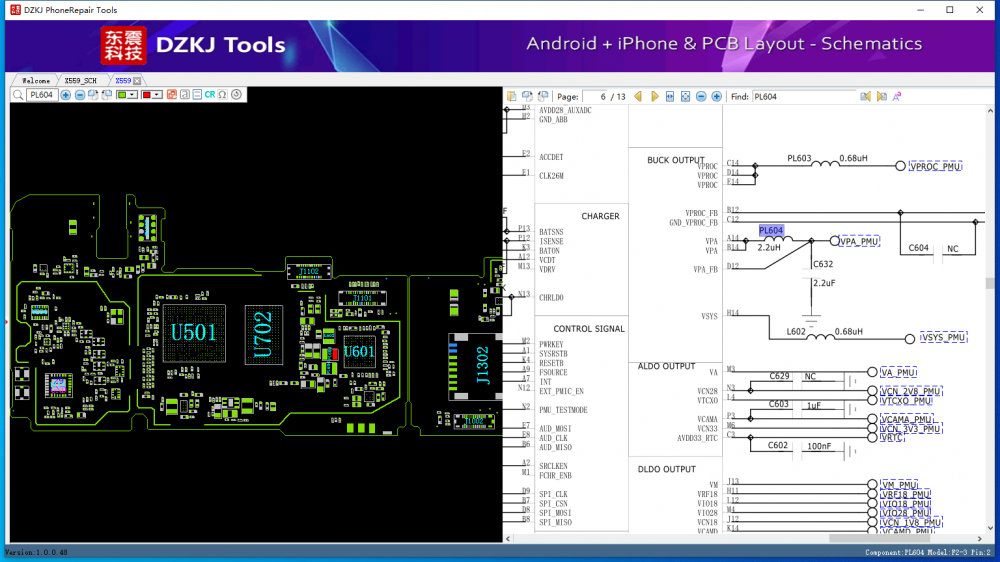Open the green color dropdown arrow

point(134,95)
